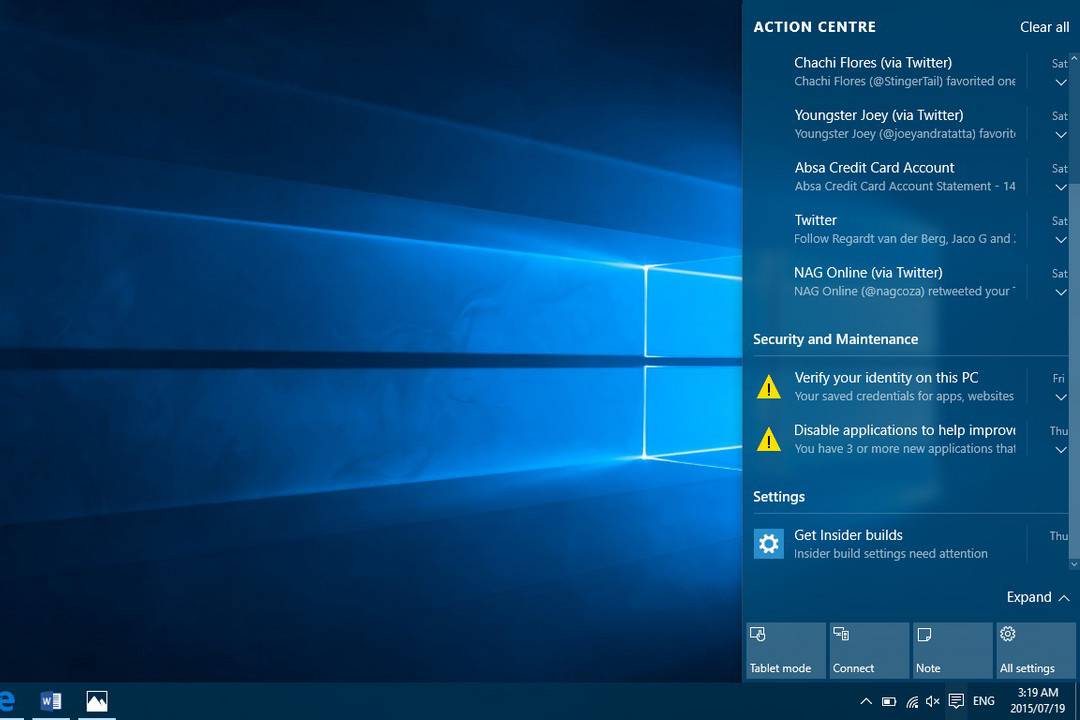Click the warning icon for Verify your identity
This screenshot has width=1080, height=720.
point(768,387)
